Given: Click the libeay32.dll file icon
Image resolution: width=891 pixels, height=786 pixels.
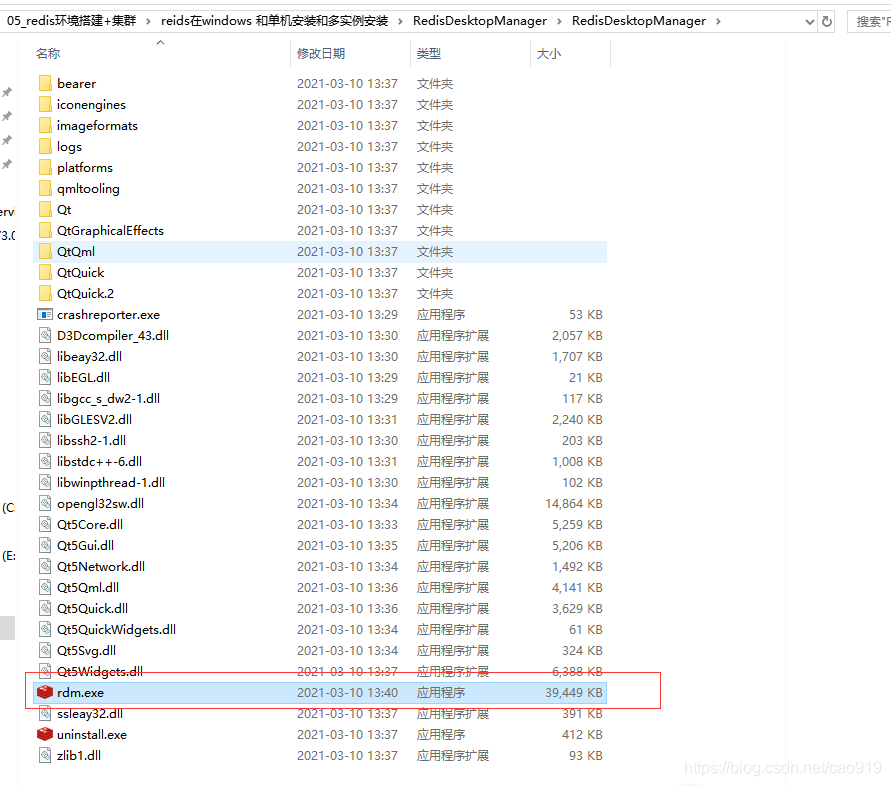Looking at the screenshot, I should coord(45,356).
